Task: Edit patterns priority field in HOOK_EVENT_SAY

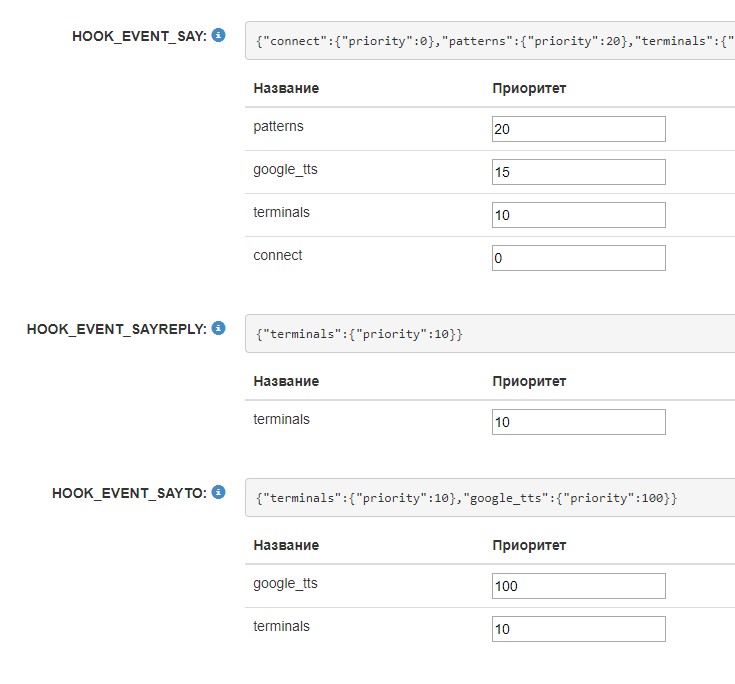Action: pyautogui.click(x=578, y=129)
